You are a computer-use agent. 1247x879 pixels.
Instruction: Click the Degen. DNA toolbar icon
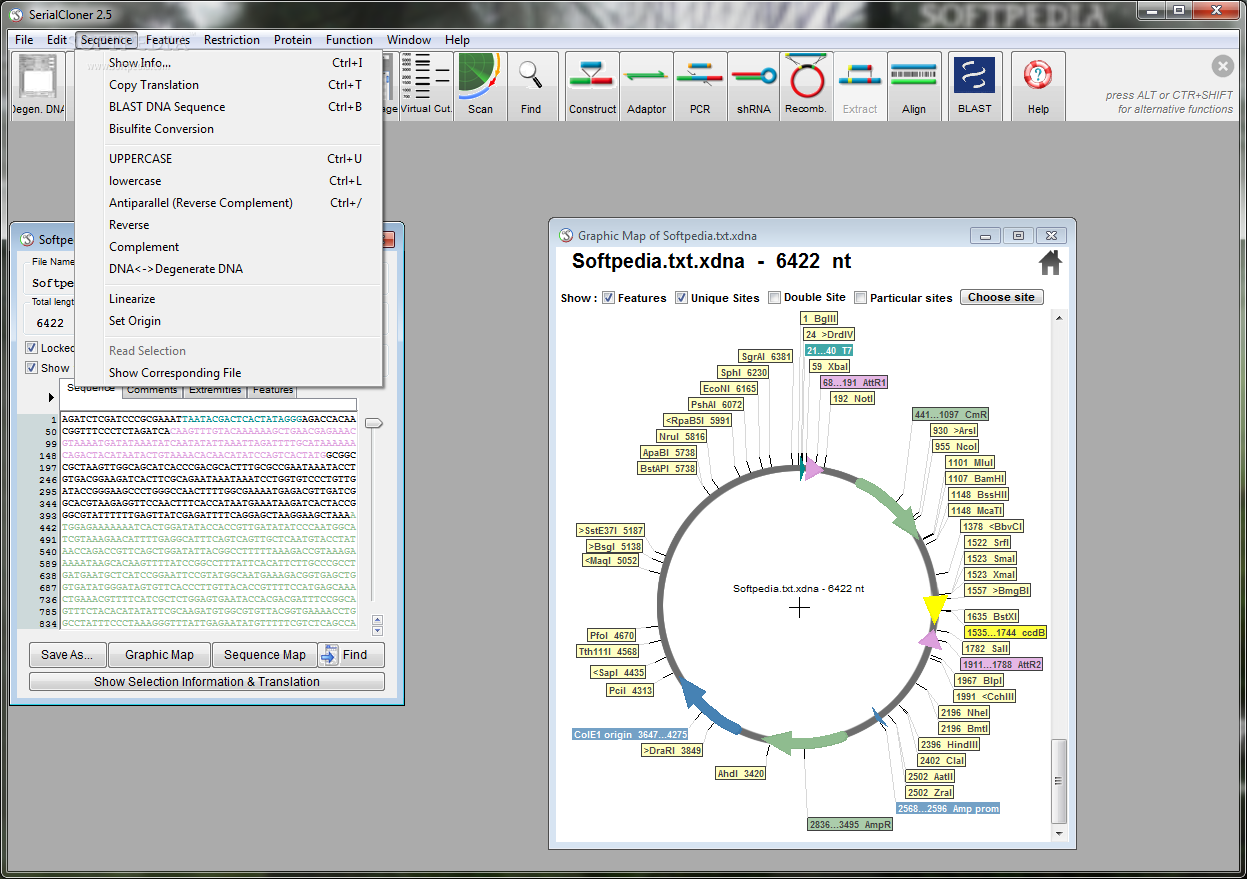tap(38, 86)
